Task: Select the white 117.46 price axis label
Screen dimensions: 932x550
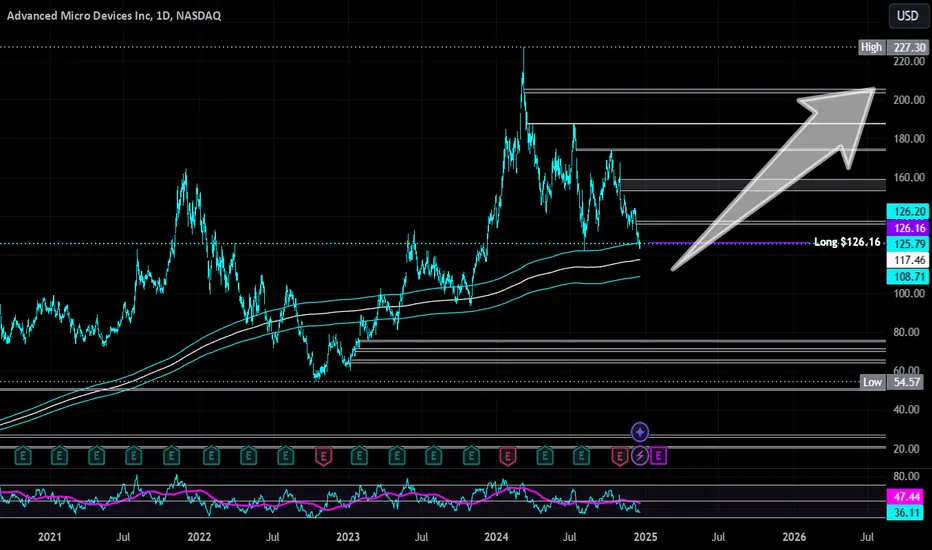Action: tap(907, 260)
